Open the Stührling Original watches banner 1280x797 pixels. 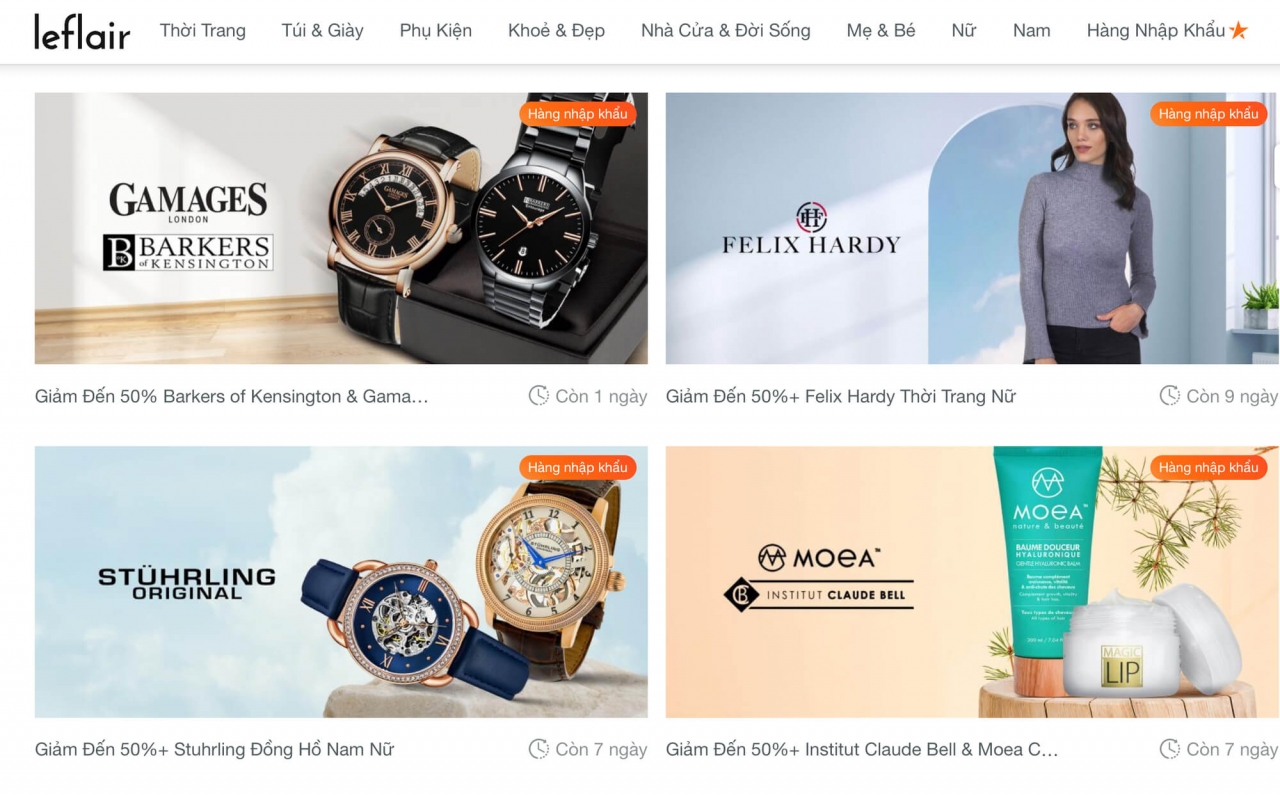tap(341, 582)
